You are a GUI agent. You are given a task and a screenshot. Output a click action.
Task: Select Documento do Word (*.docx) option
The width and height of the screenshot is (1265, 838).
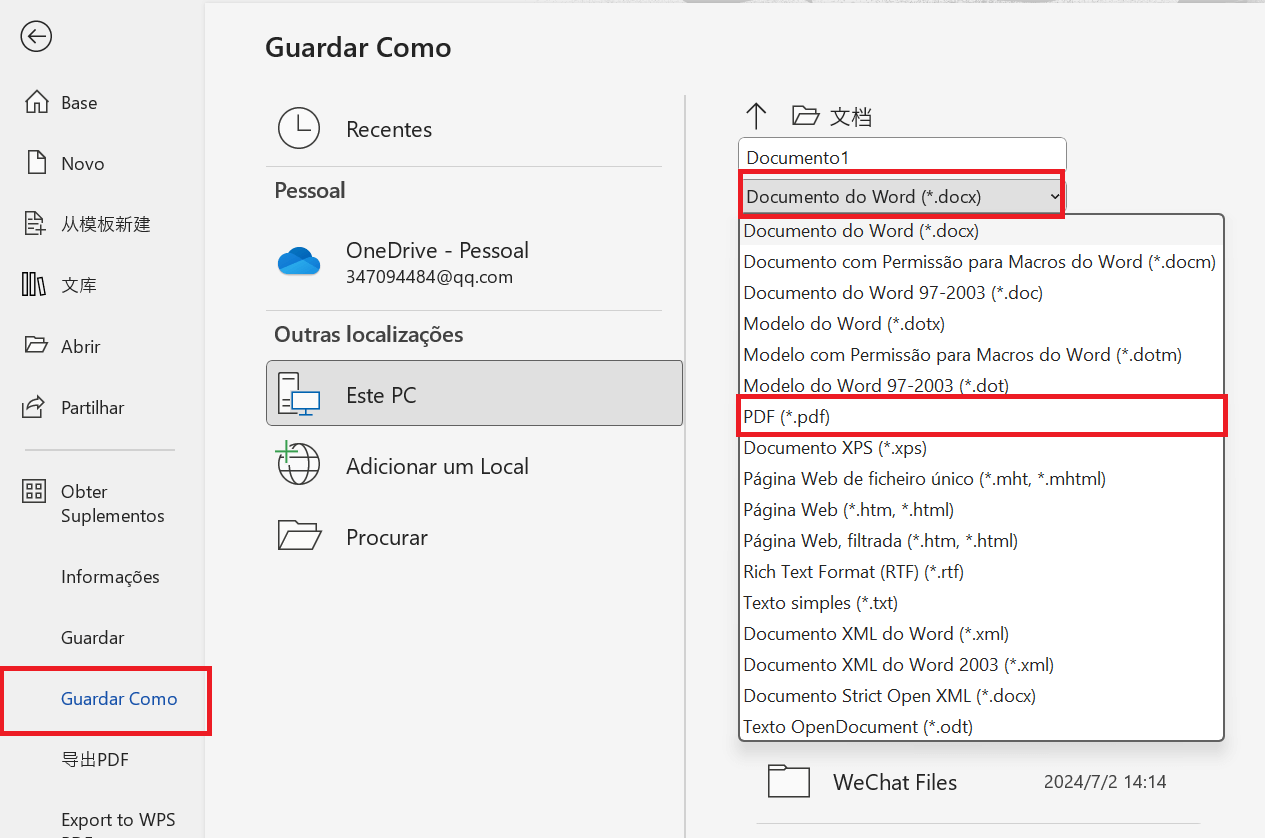point(981,231)
